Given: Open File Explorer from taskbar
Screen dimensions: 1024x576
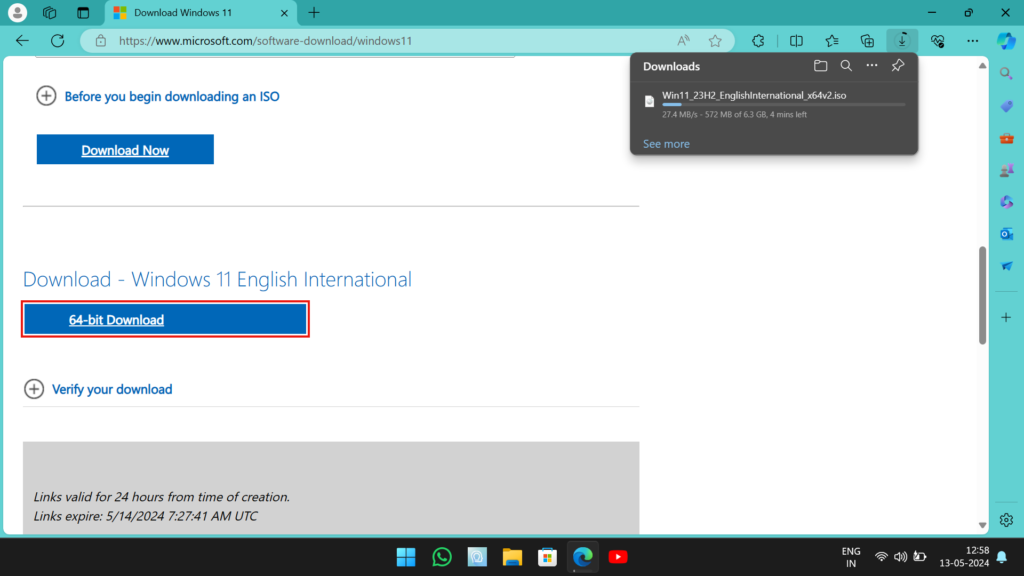Looking at the screenshot, I should click(x=512, y=557).
